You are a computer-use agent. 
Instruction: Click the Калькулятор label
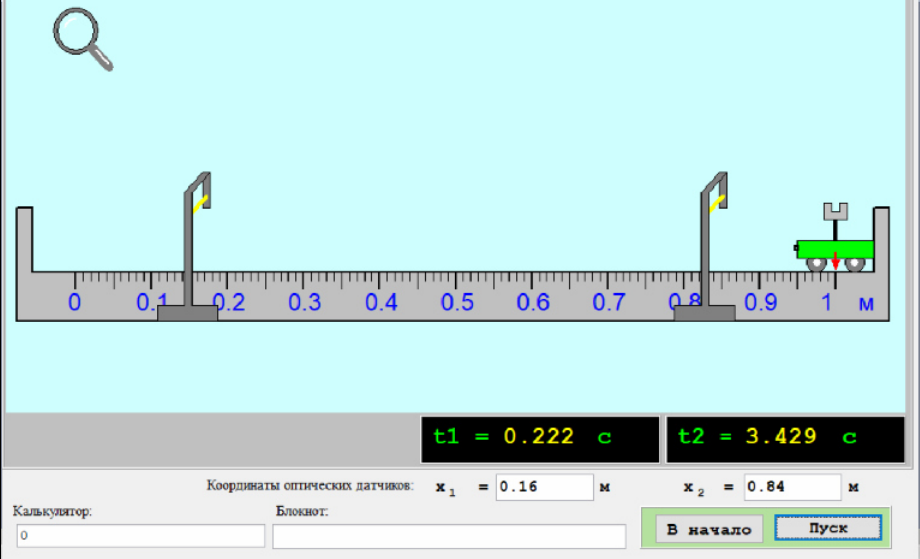coord(52,511)
